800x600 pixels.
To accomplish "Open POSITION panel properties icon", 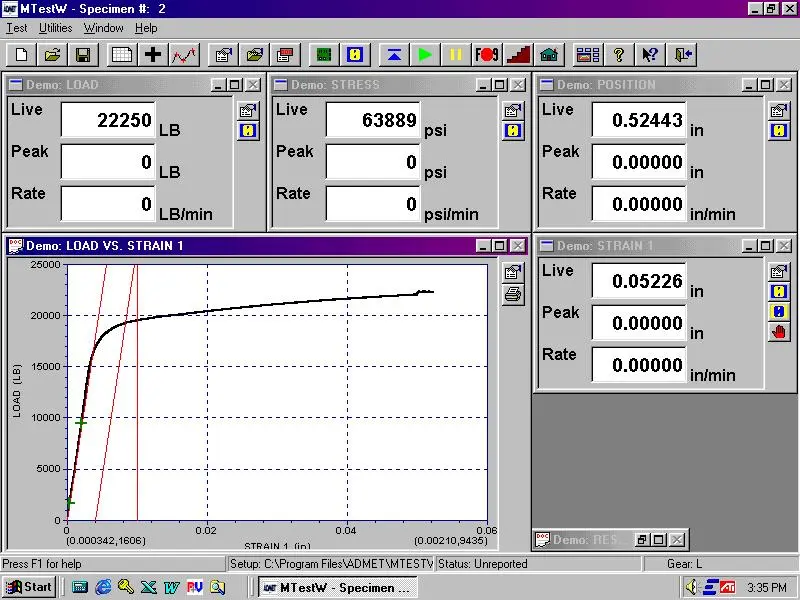I will click(779, 110).
